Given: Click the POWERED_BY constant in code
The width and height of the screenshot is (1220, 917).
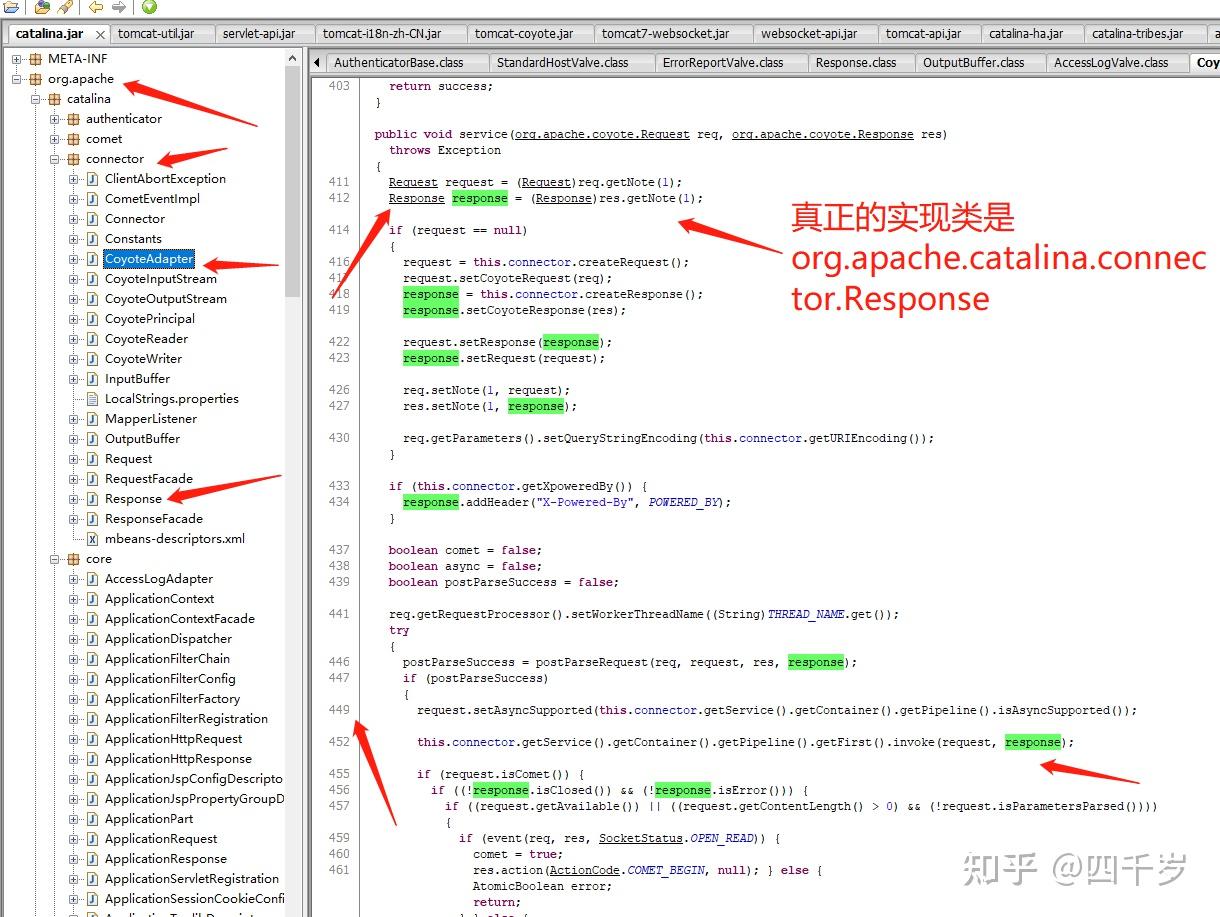Looking at the screenshot, I should tap(685, 502).
